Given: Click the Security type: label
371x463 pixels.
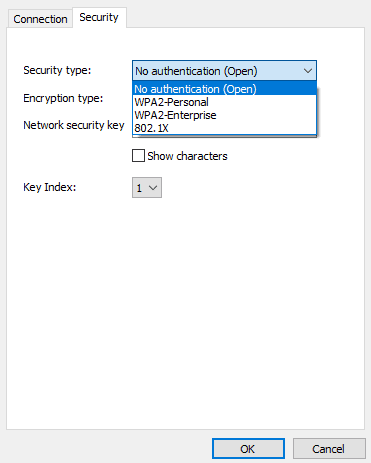Looking at the screenshot, I should coord(57,70).
